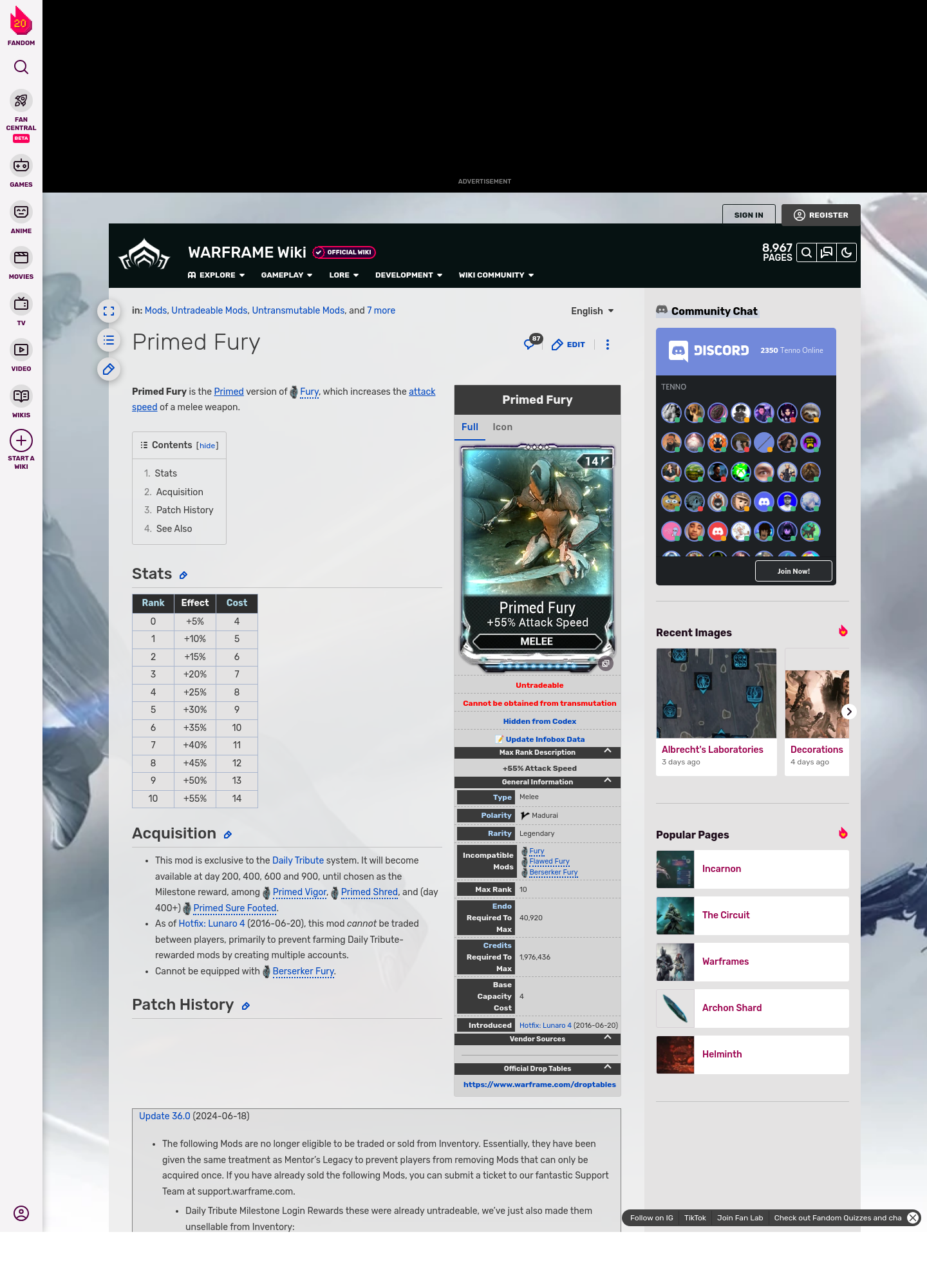Show the 7 more categories
The height and width of the screenshot is (1288, 927).
(x=381, y=310)
